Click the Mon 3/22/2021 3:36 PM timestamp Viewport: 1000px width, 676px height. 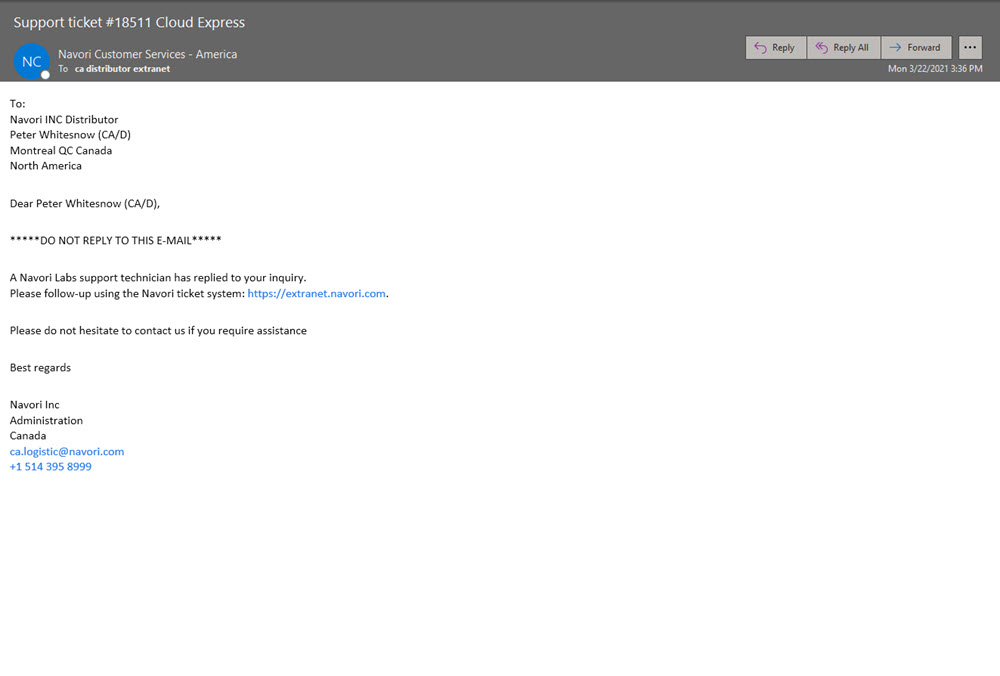click(935, 69)
